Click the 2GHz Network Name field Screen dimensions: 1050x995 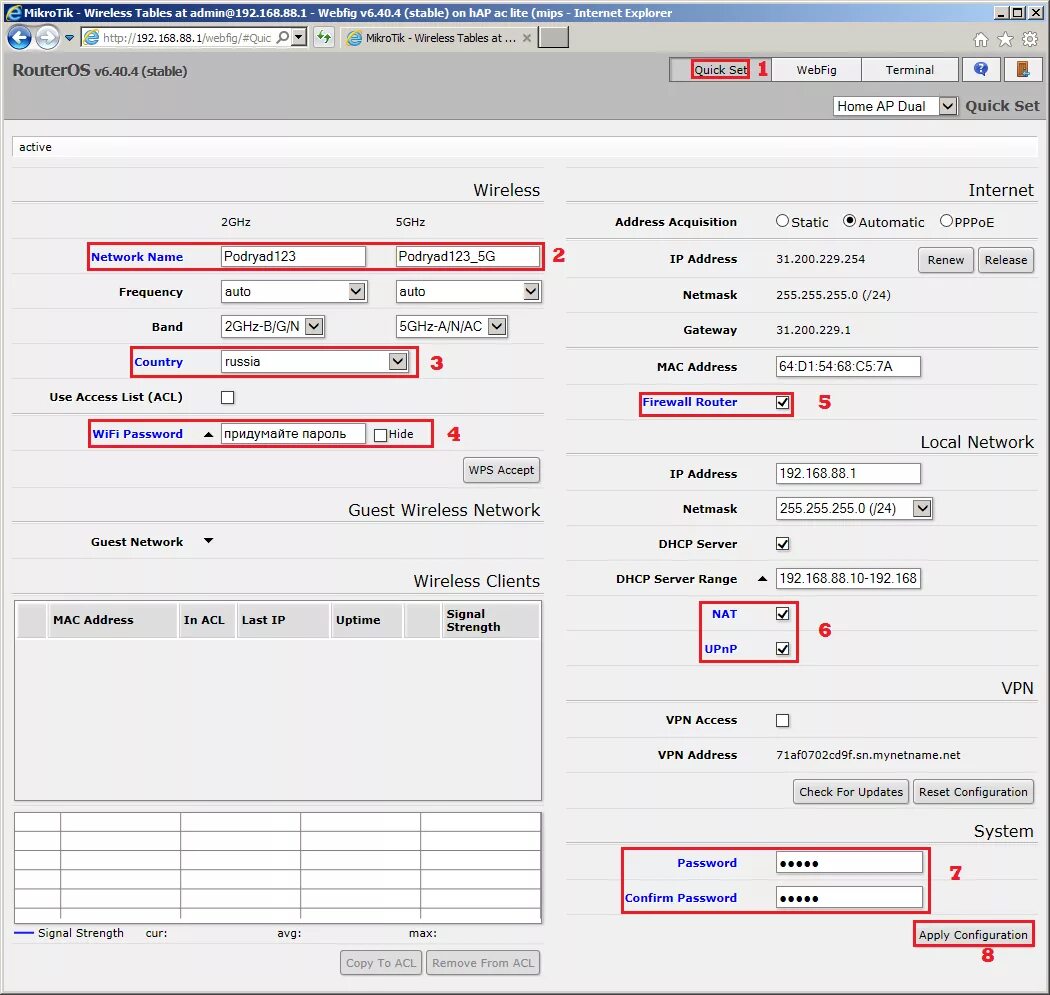pos(293,256)
